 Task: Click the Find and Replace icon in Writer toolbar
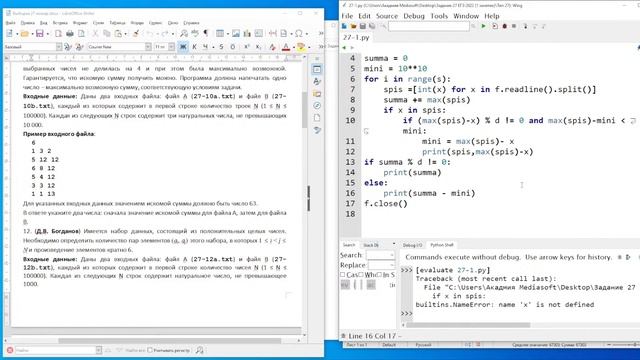(x=184, y=33)
